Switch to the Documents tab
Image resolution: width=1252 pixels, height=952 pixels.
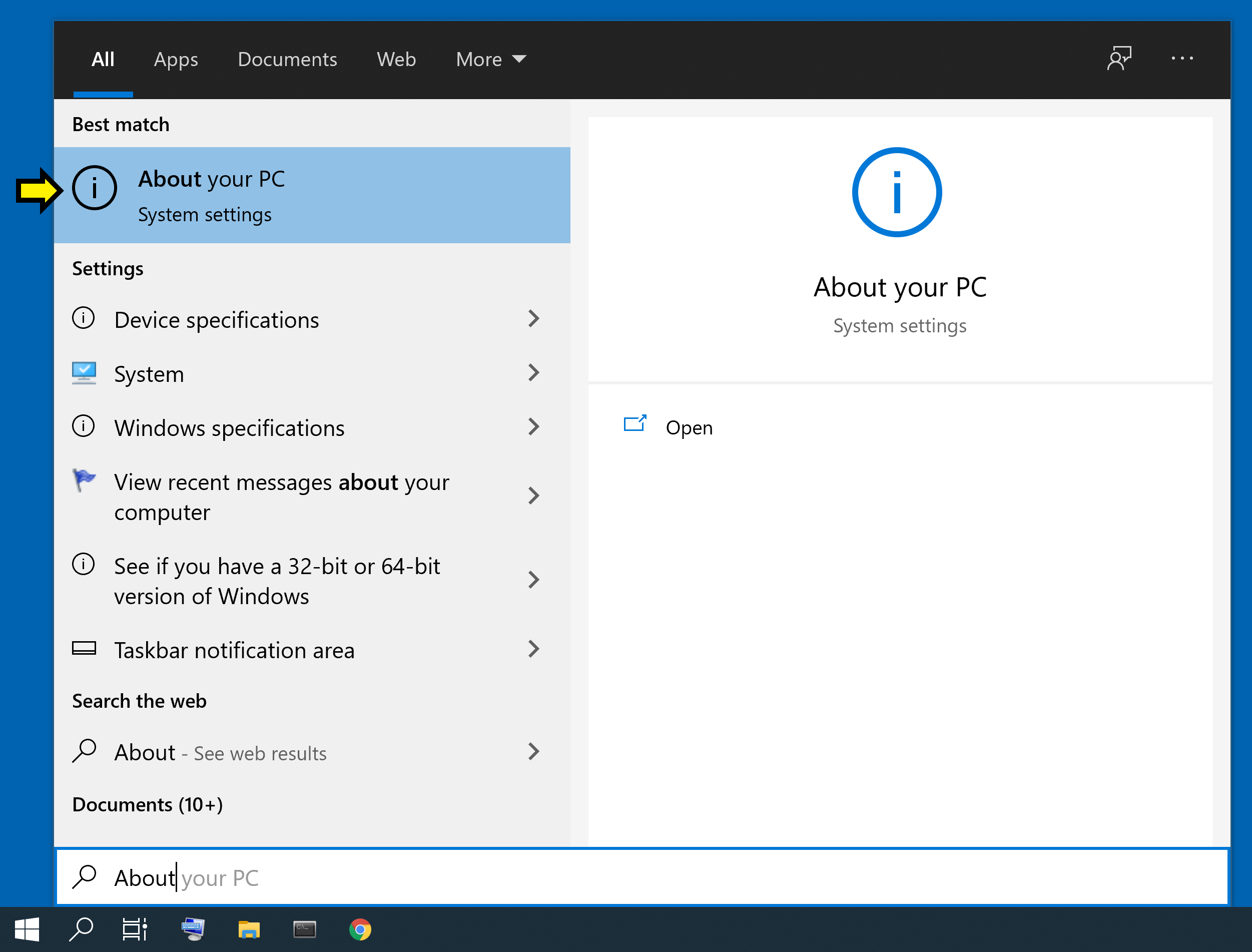[287, 60]
